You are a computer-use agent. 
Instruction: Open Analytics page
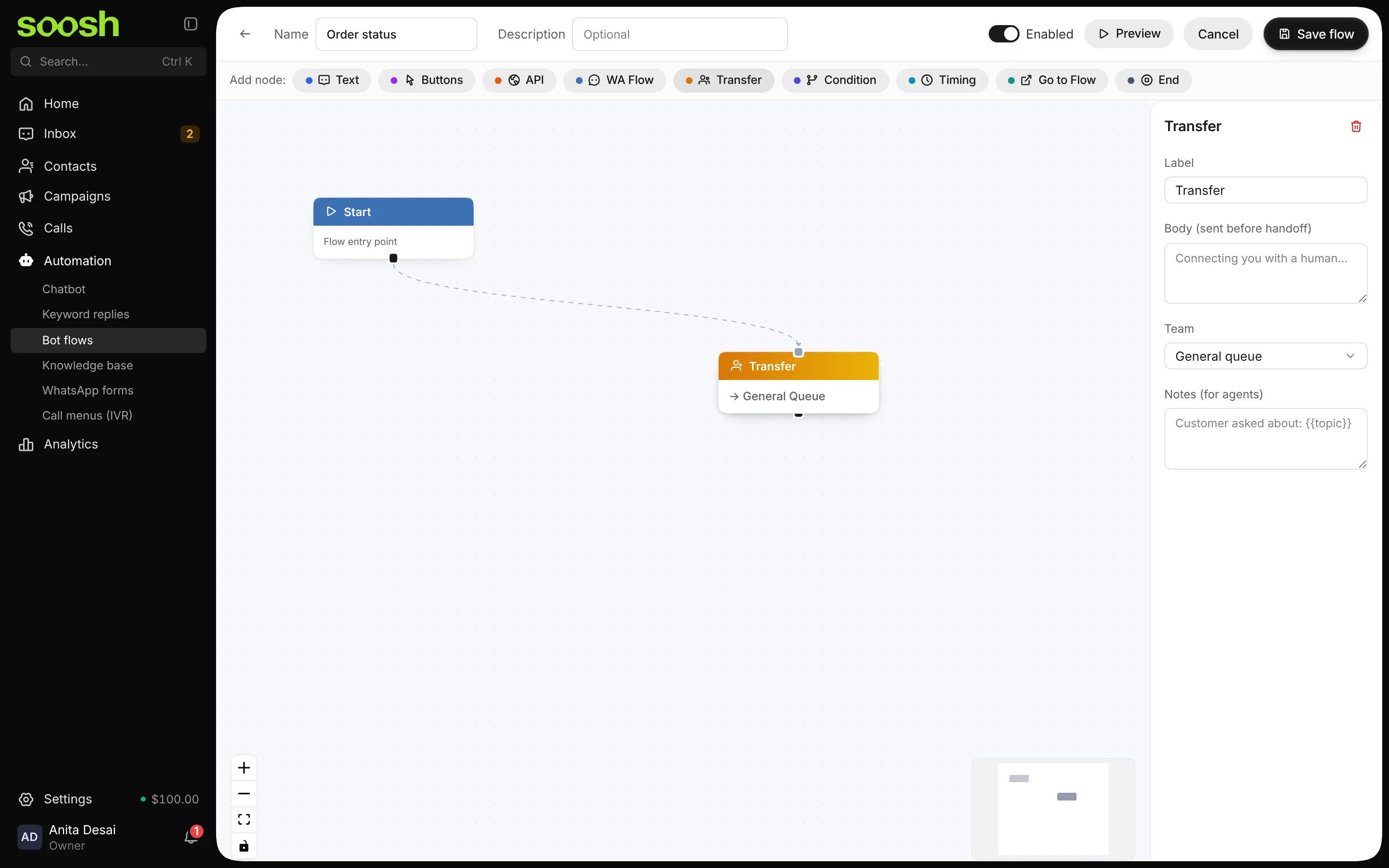point(109,444)
